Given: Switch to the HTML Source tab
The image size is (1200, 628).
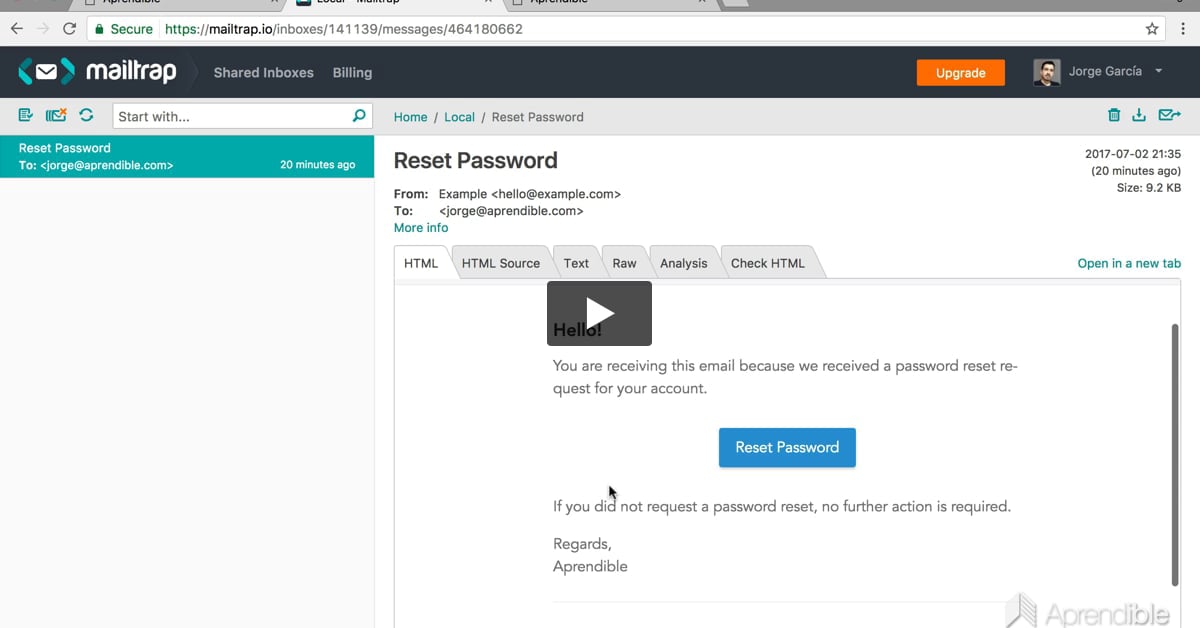Looking at the screenshot, I should [x=500, y=263].
